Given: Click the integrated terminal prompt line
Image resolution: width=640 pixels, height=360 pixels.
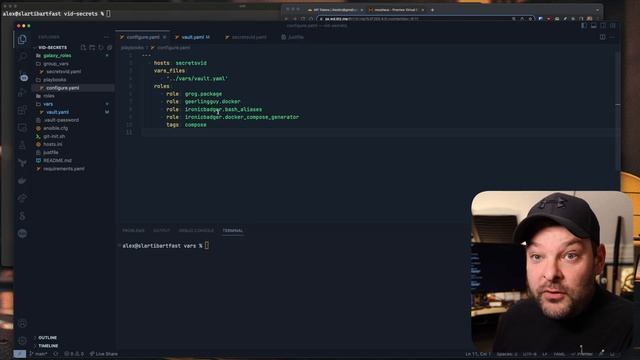Looking at the screenshot, I should [166, 246].
